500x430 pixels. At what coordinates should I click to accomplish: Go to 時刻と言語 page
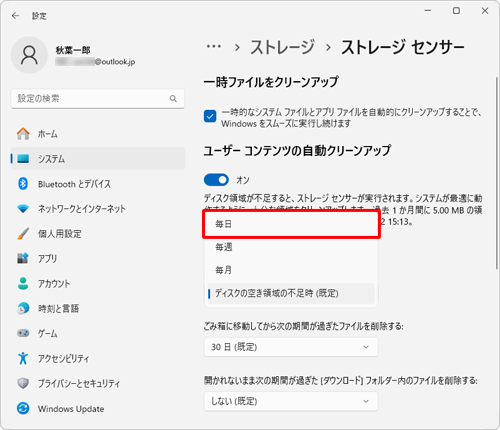(x=97, y=308)
